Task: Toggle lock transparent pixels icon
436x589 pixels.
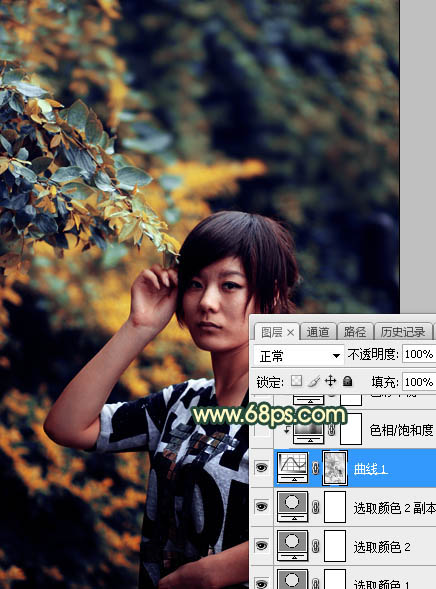Action: click(x=296, y=381)
